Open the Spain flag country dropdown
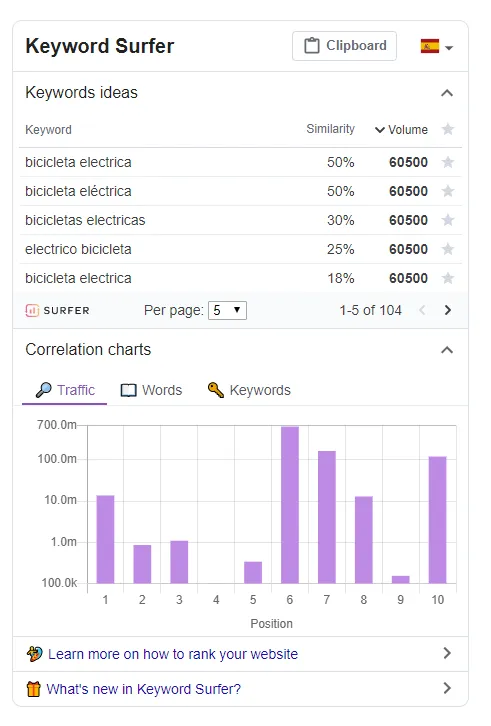This screenshot has height=726, width=491. coord(436,46)
